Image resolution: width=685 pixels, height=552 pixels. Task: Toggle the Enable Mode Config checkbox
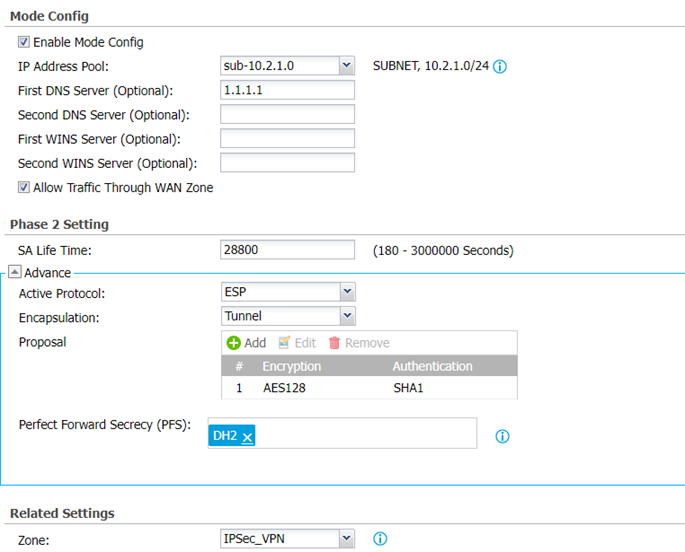coord(23,42)
